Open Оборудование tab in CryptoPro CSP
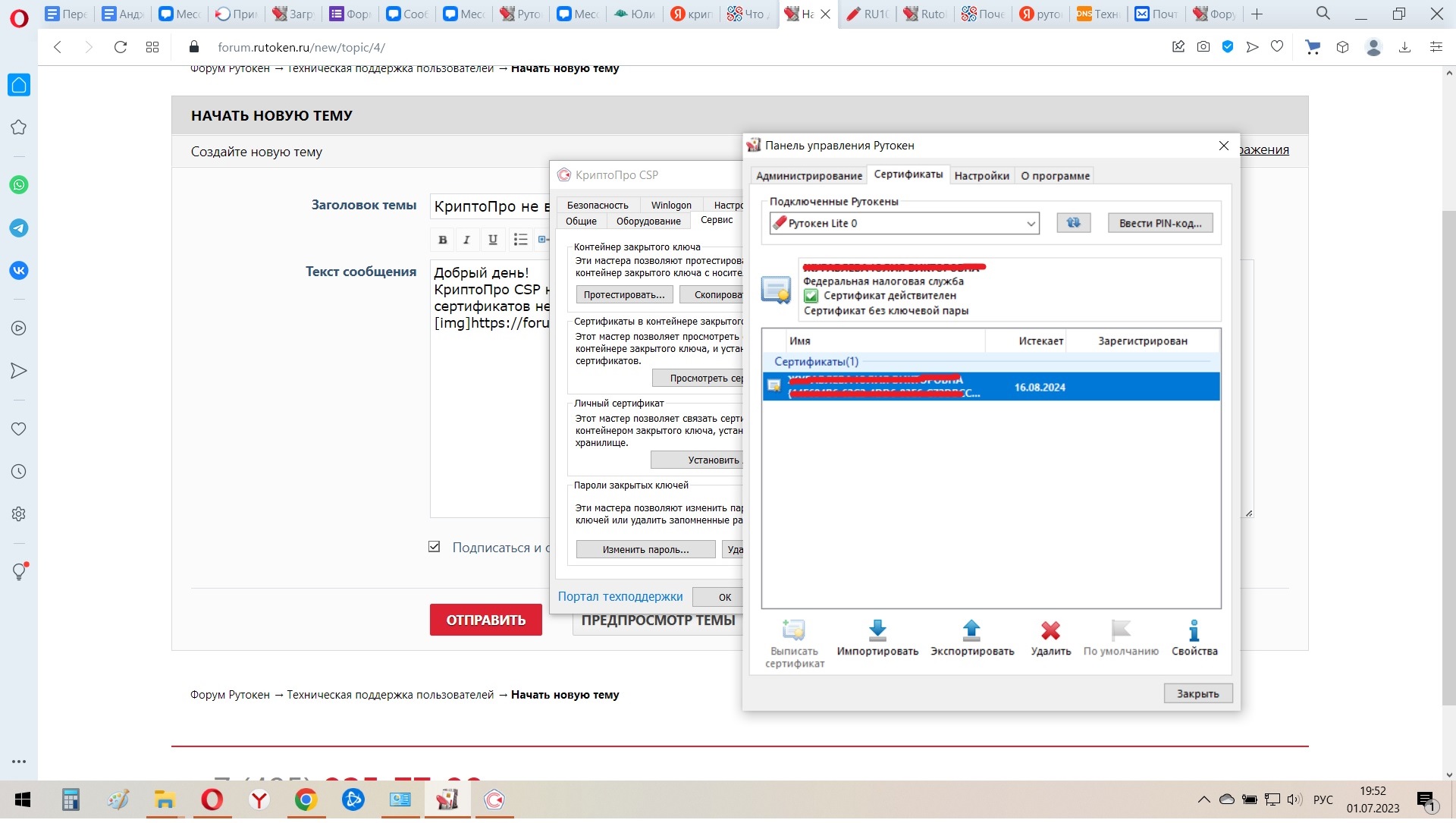Screen dimensions: 1456x823 [648, 221]
